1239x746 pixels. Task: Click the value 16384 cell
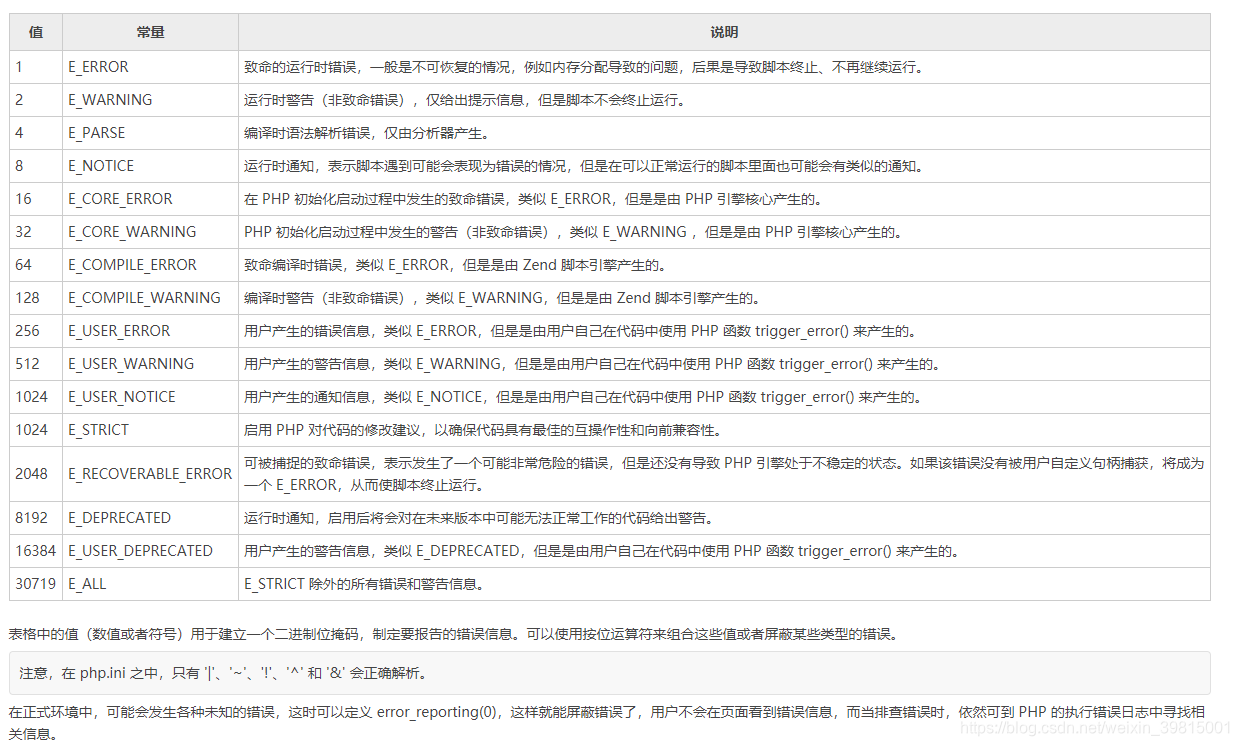pyautogui.click(x=32, y=550)
